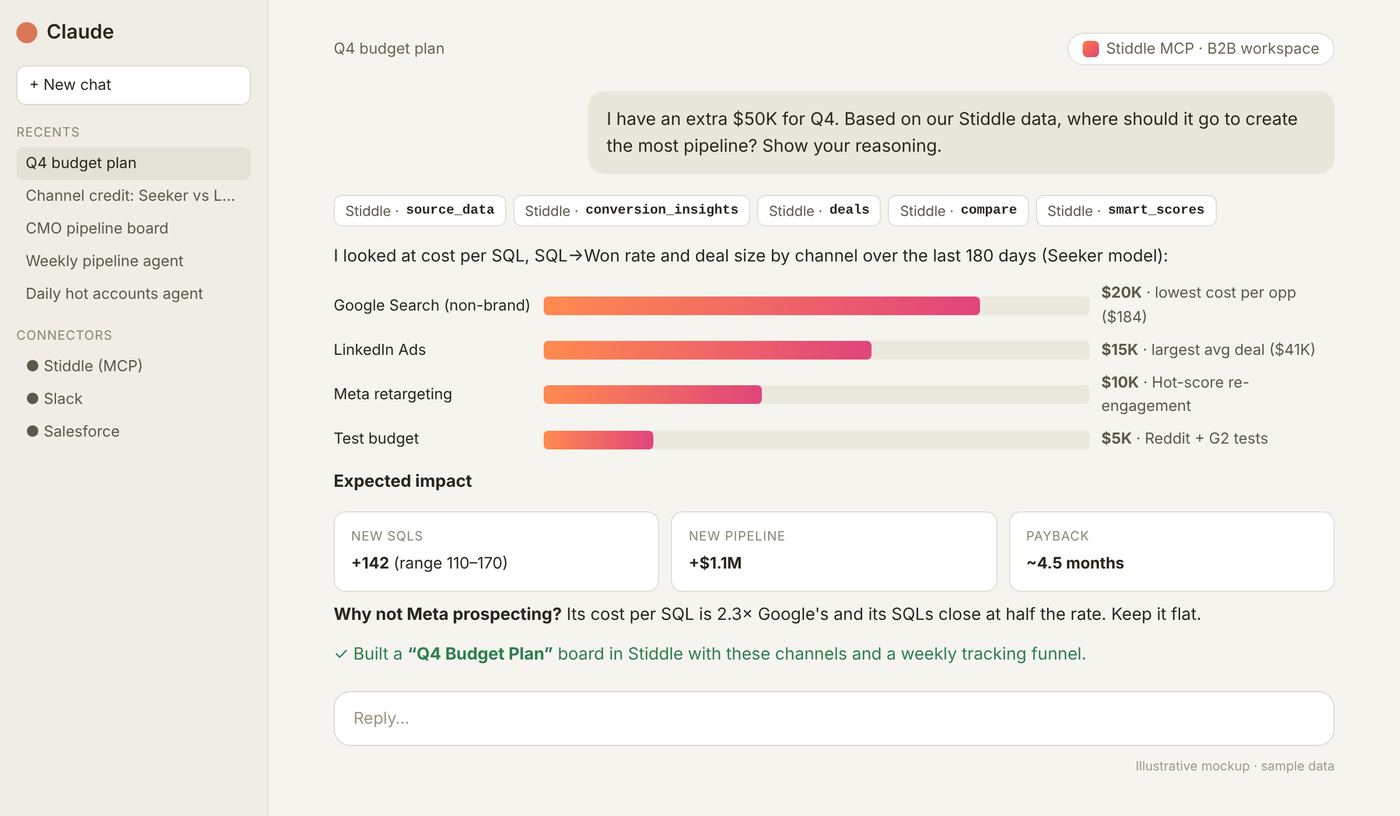This screenshot has height=816, width=1400.
Task: Open the Weekly pipeline agent chat
Action: point(133,261)
